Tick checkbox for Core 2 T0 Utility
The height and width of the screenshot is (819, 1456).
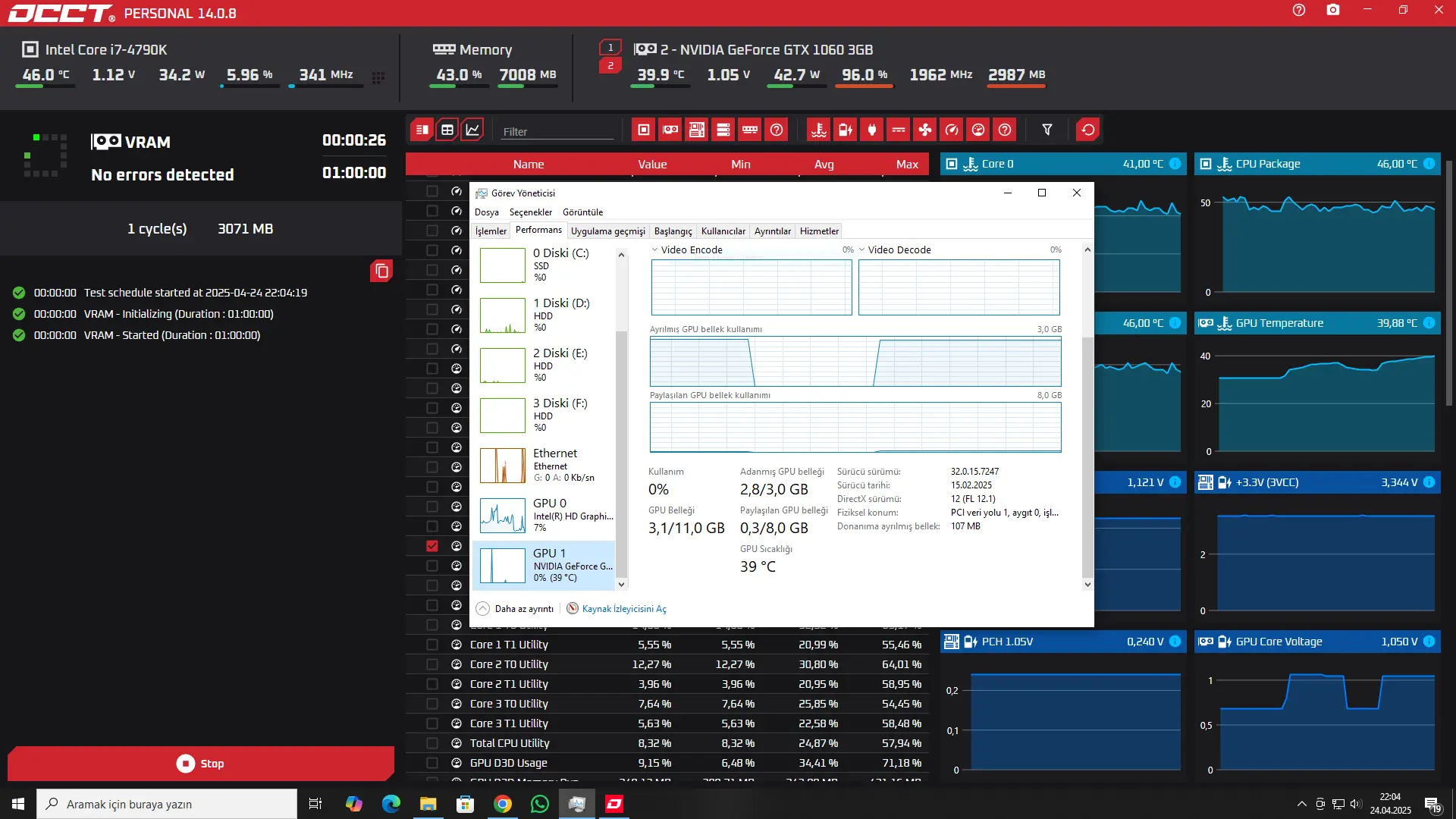(432, 664)
